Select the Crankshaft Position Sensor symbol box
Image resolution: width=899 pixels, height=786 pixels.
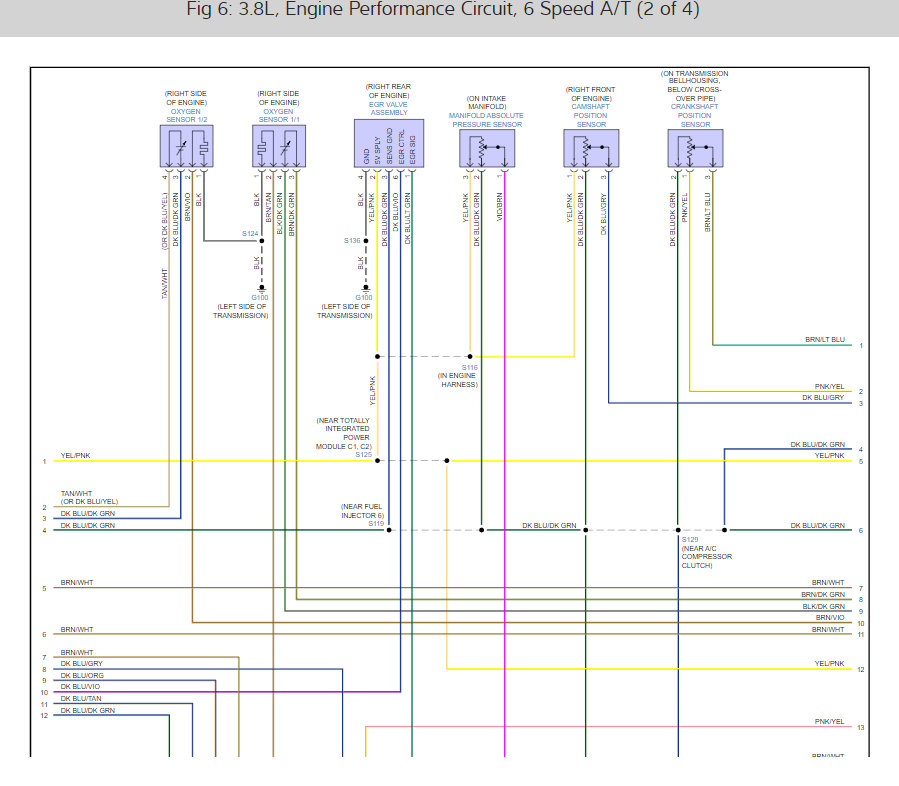pyautogui.click(x=695, y=148)
